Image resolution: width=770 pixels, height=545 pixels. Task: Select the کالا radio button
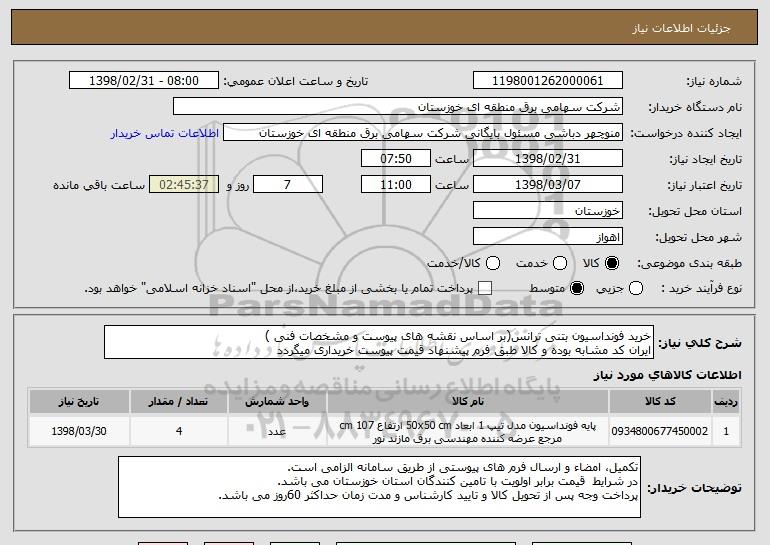coord(613,263)
